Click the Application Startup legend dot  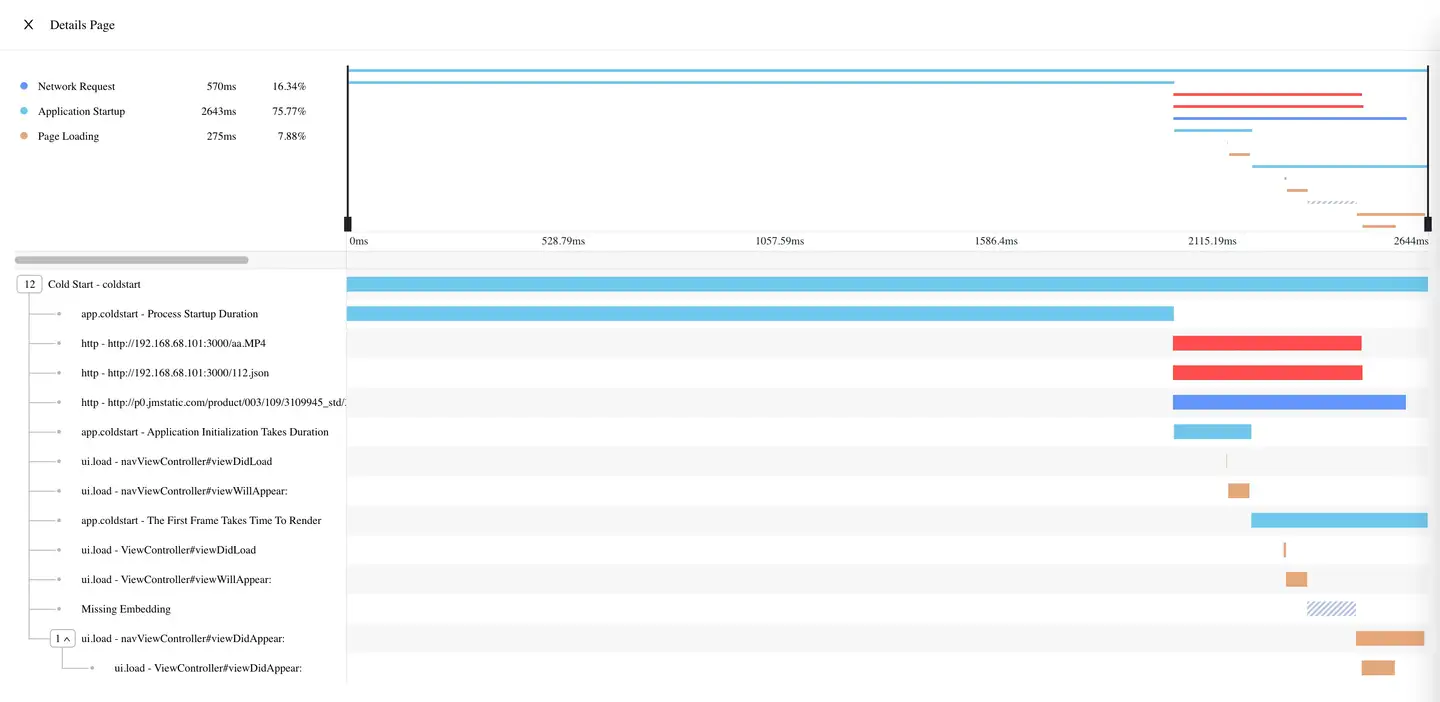(24, 112)
